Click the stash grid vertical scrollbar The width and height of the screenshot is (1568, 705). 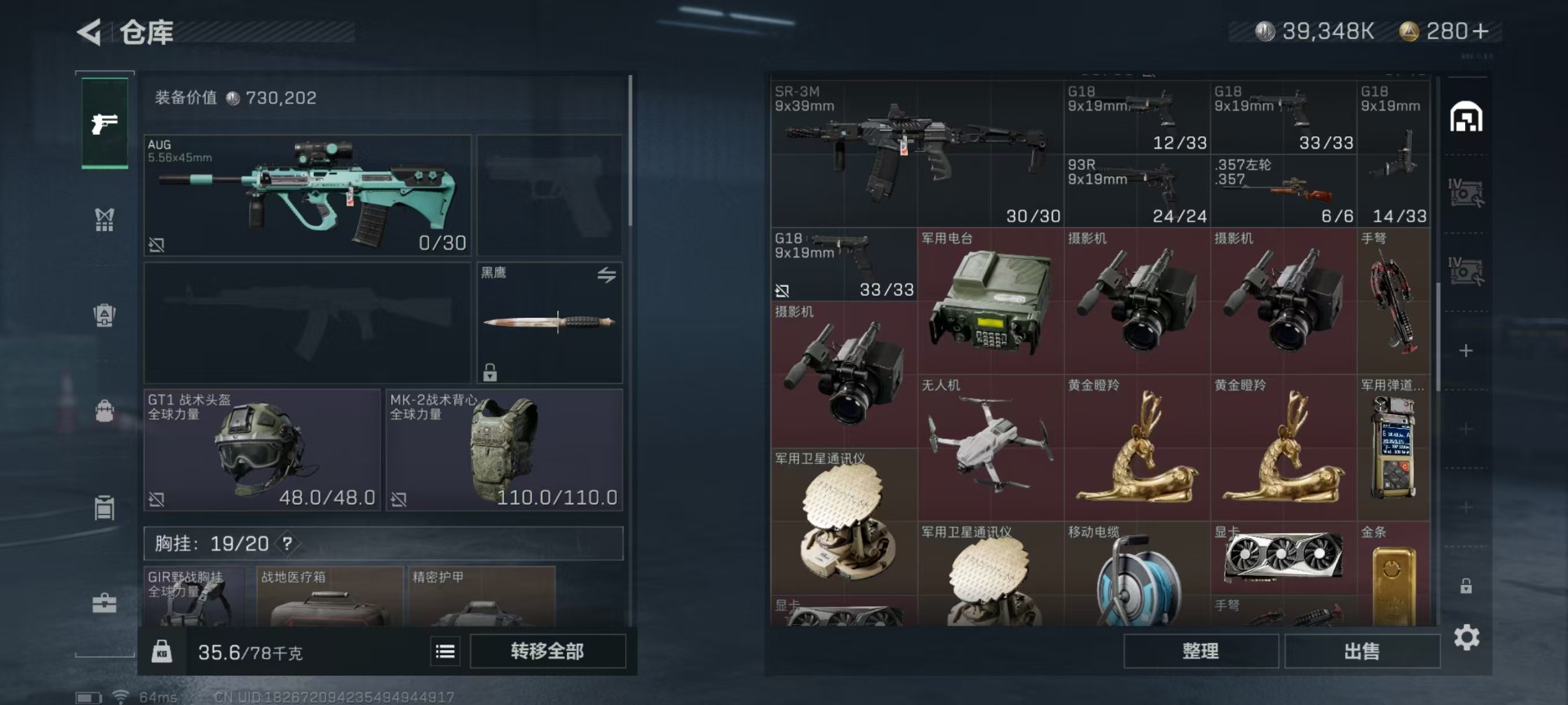pos(1437,337)
